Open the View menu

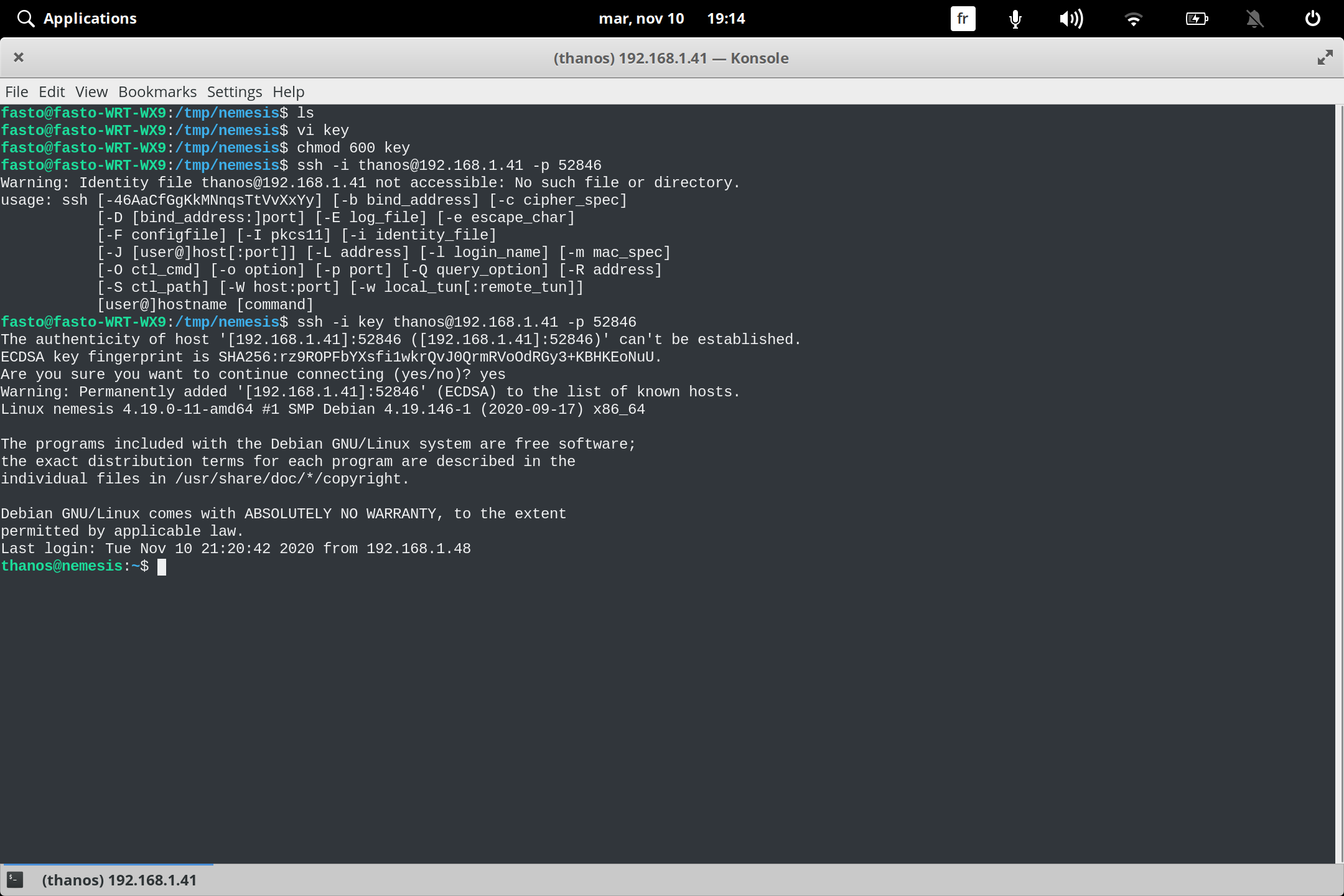[91, 91]
